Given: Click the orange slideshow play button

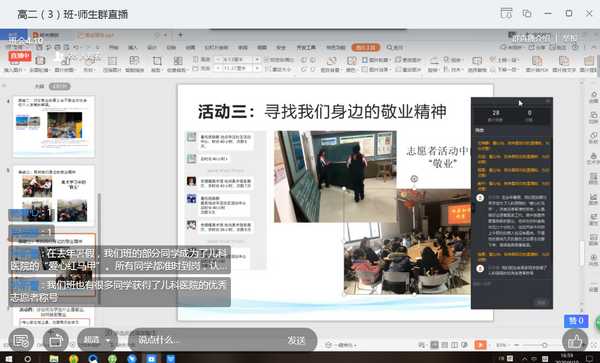Looking at the screenshot, I should point(480,345).
